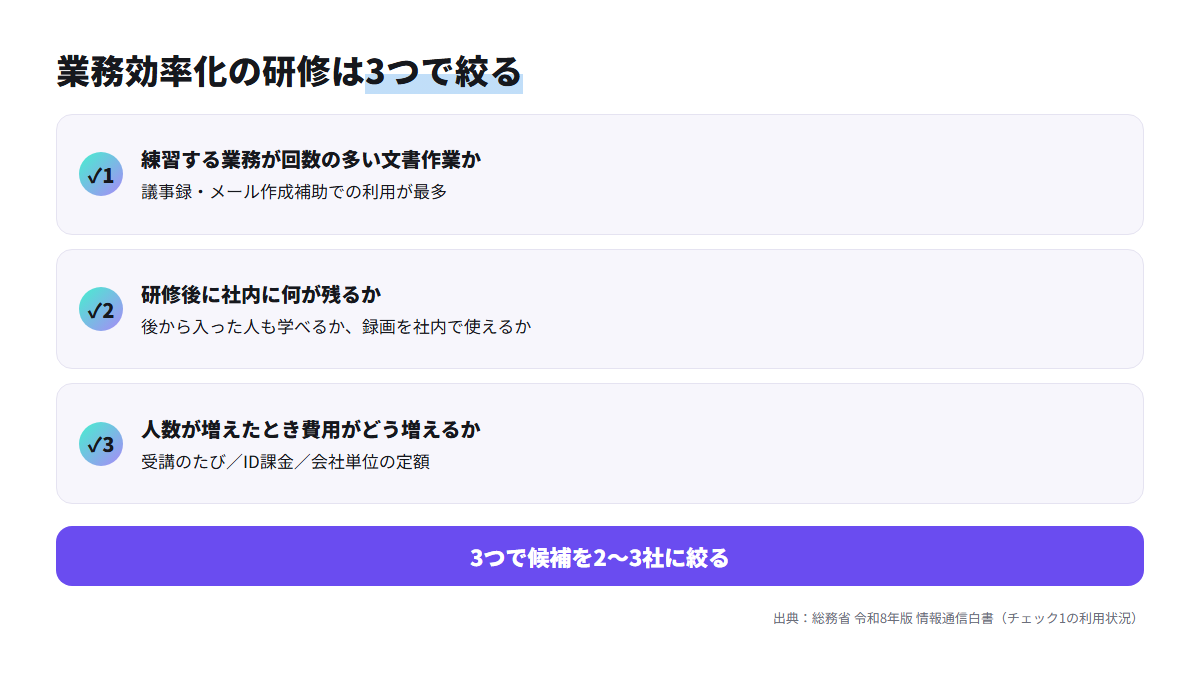Select heading 研修後に社内に何が残るか
The image size is (1200, 675).
coord(261,294)
